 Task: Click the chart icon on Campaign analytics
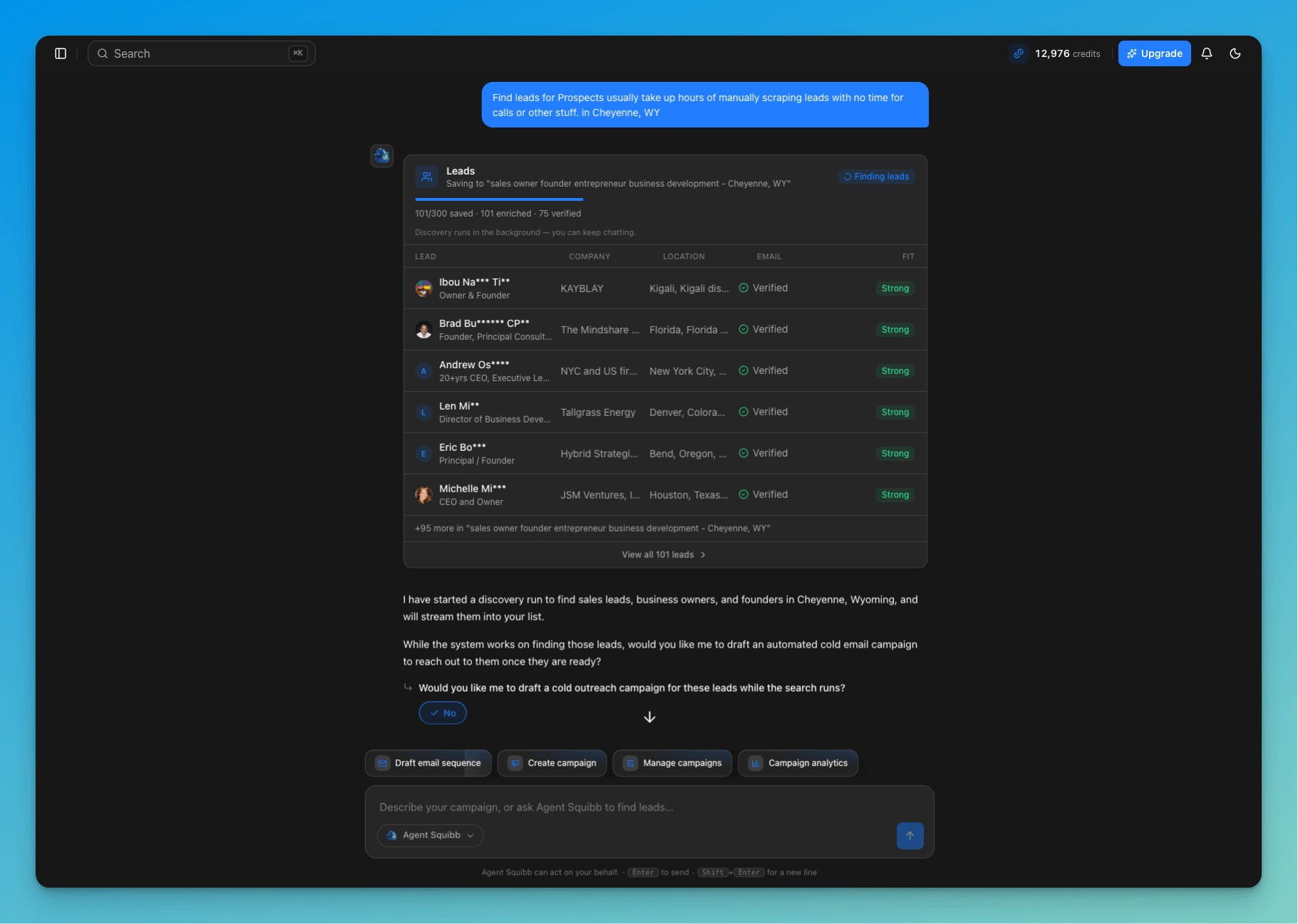coord(756,763)
